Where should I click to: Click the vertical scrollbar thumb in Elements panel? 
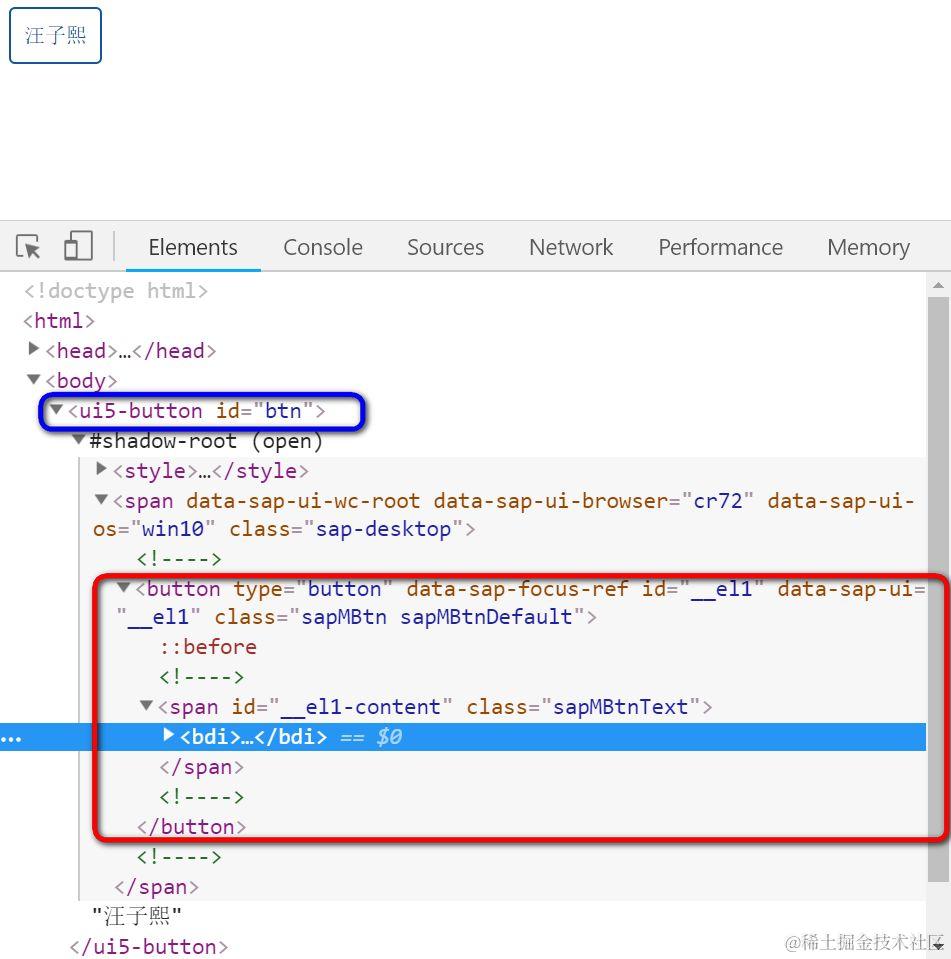pos(938,589)
